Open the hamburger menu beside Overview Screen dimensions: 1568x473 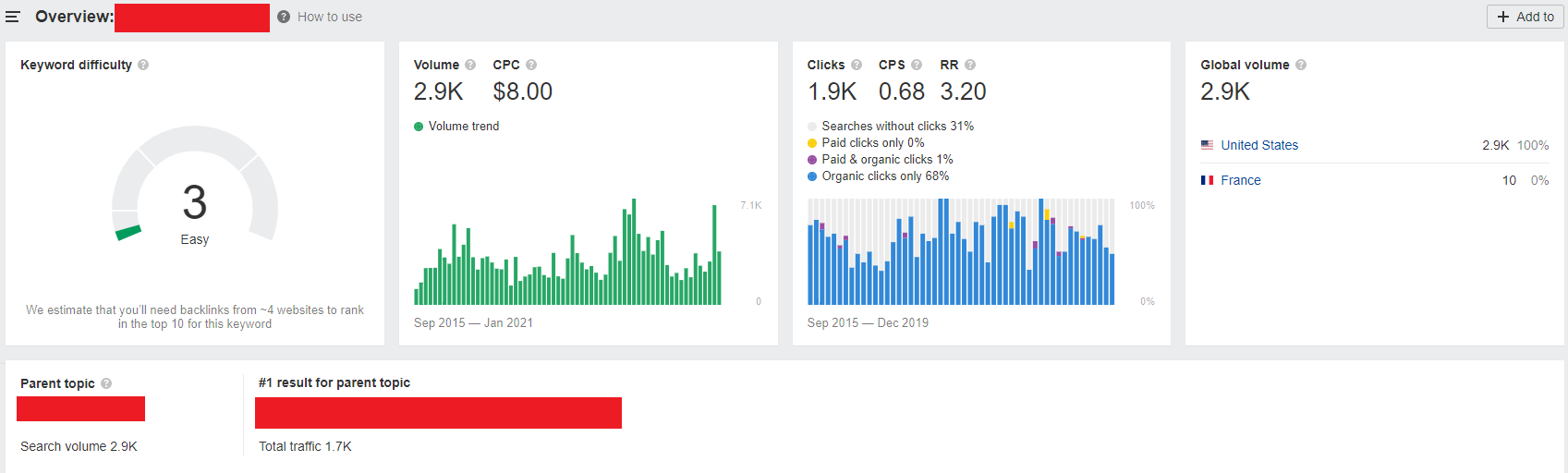tap(13, 17)
